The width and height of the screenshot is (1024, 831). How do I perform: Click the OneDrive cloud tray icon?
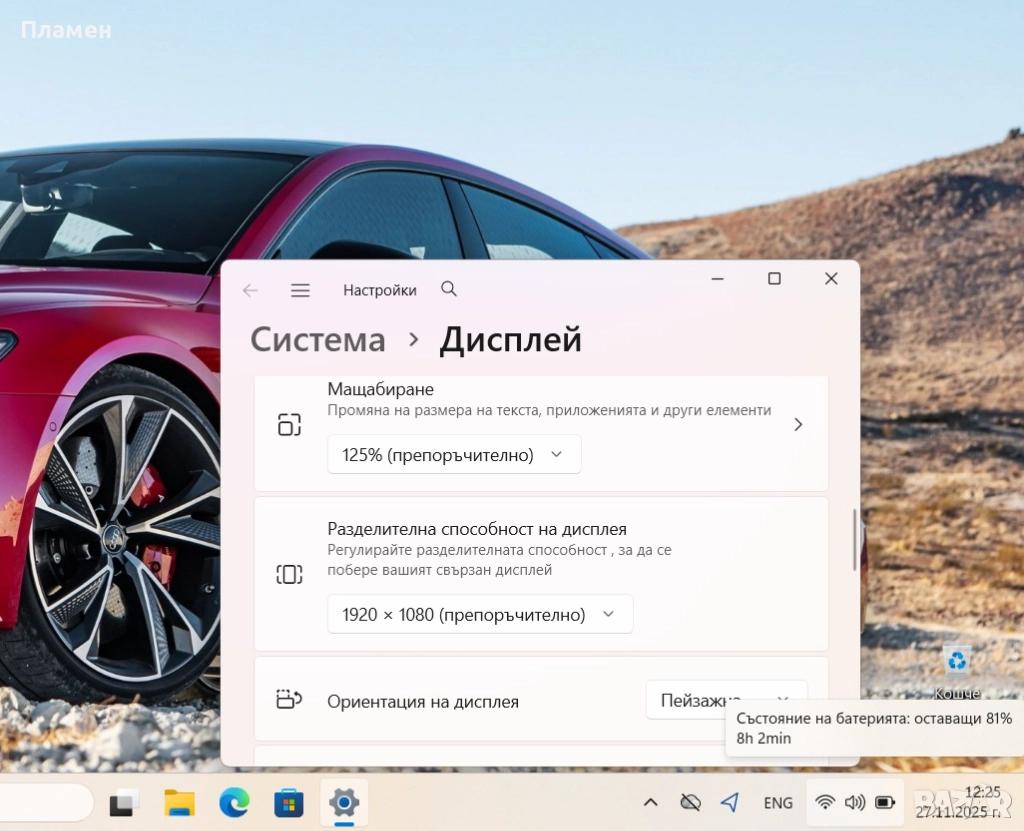(690, 802)
